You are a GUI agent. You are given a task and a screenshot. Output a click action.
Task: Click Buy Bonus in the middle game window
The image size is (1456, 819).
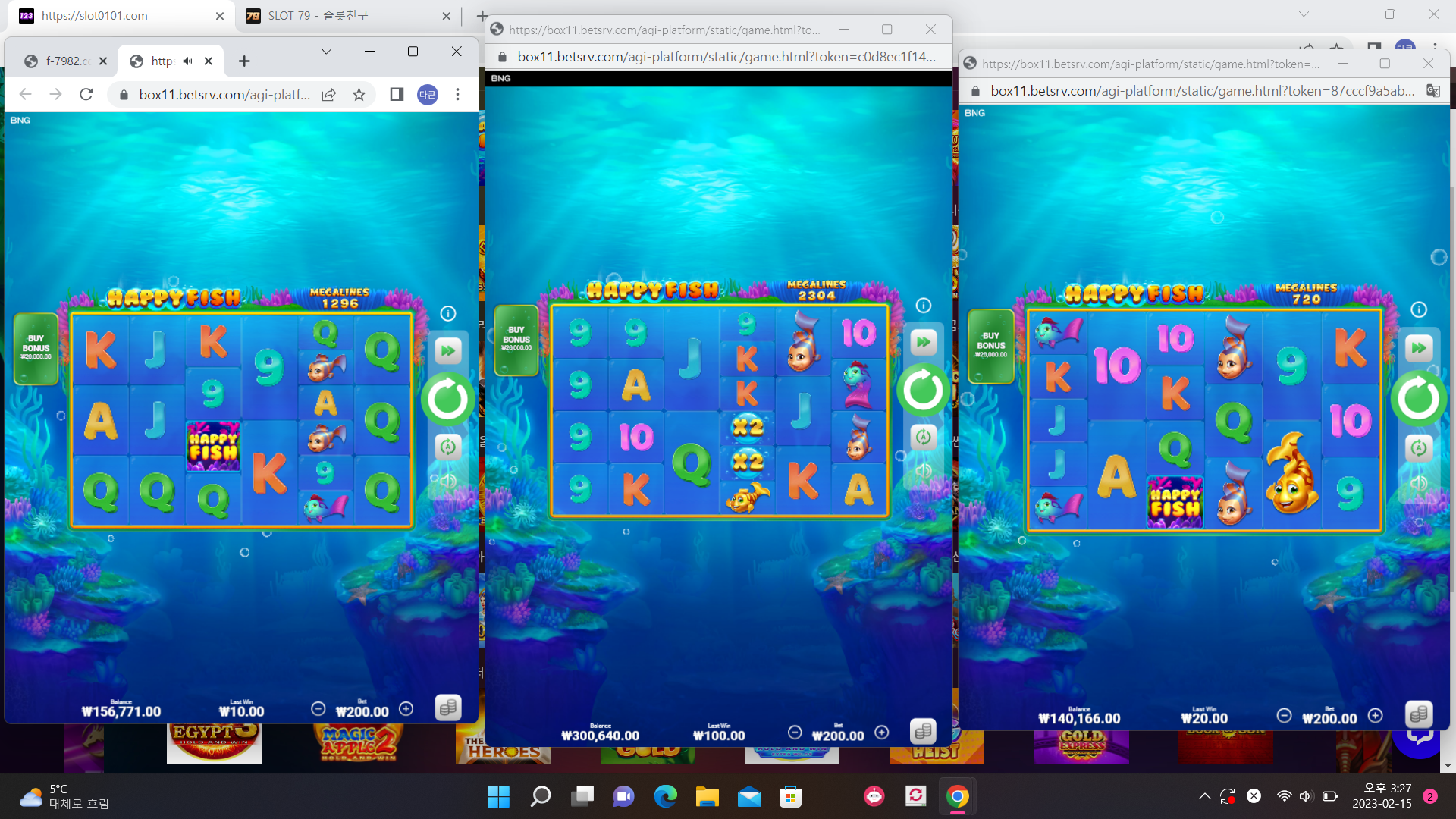(x=516, y=340)
